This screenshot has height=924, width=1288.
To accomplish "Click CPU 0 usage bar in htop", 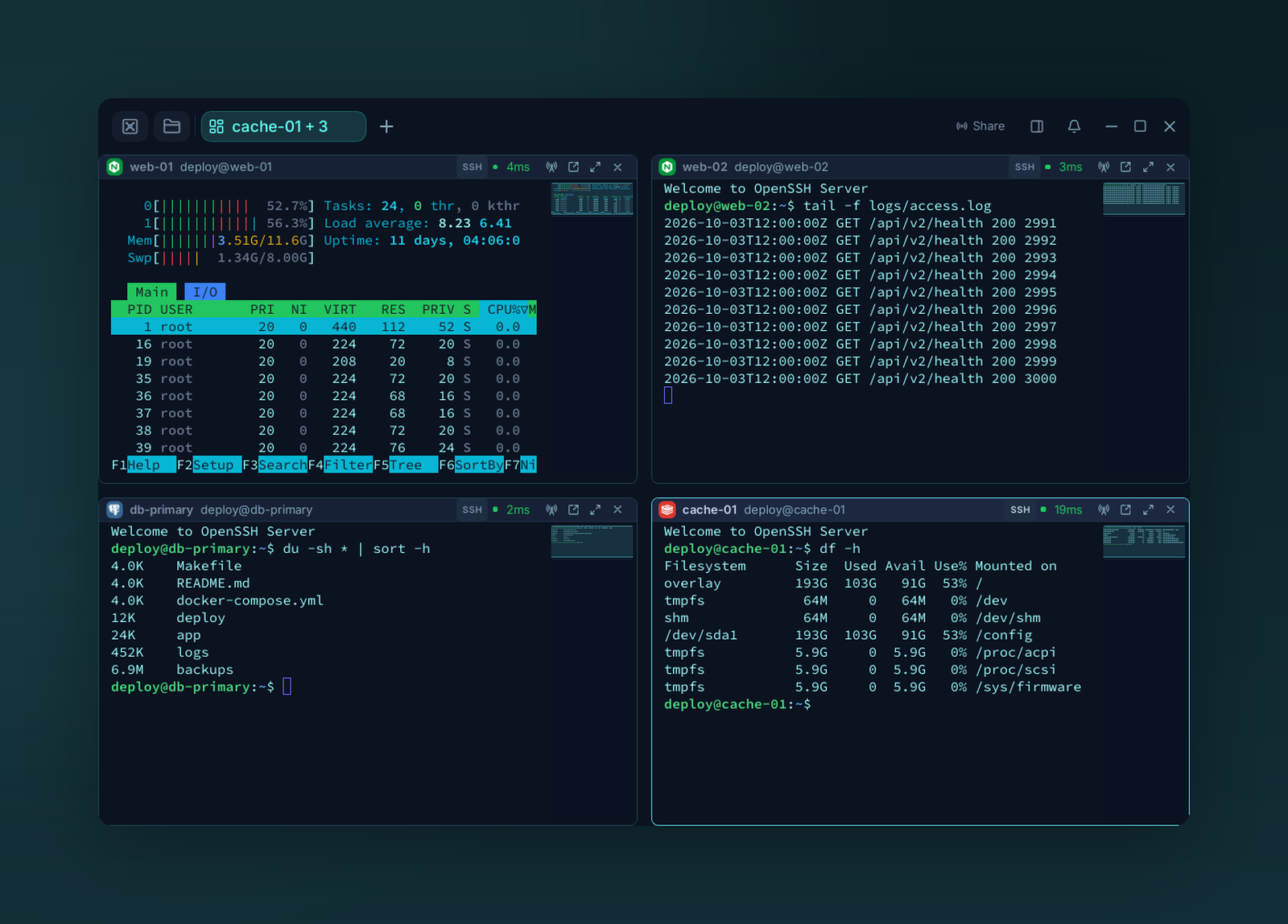I will [229, 206].
